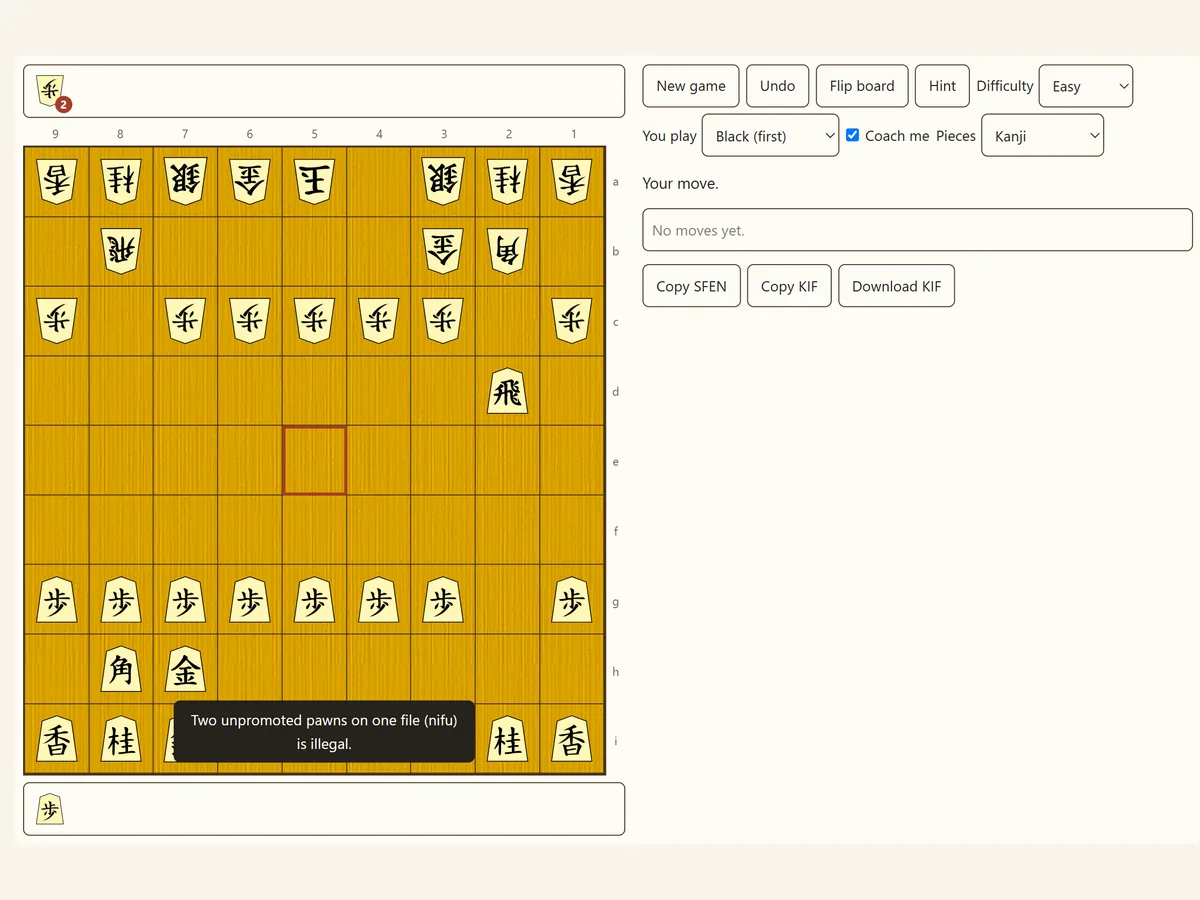Select the black lance on 1i
Viewport: 1200px width, 900px height.
[572, 740]
